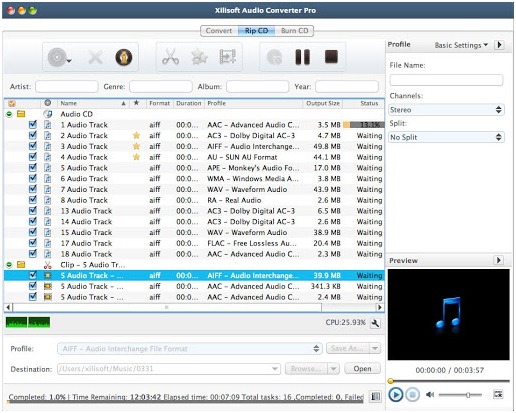Uncheck 1 Audio Track checkbox
This screenshot has width=516, height=413.
click(x=33, y=124)
